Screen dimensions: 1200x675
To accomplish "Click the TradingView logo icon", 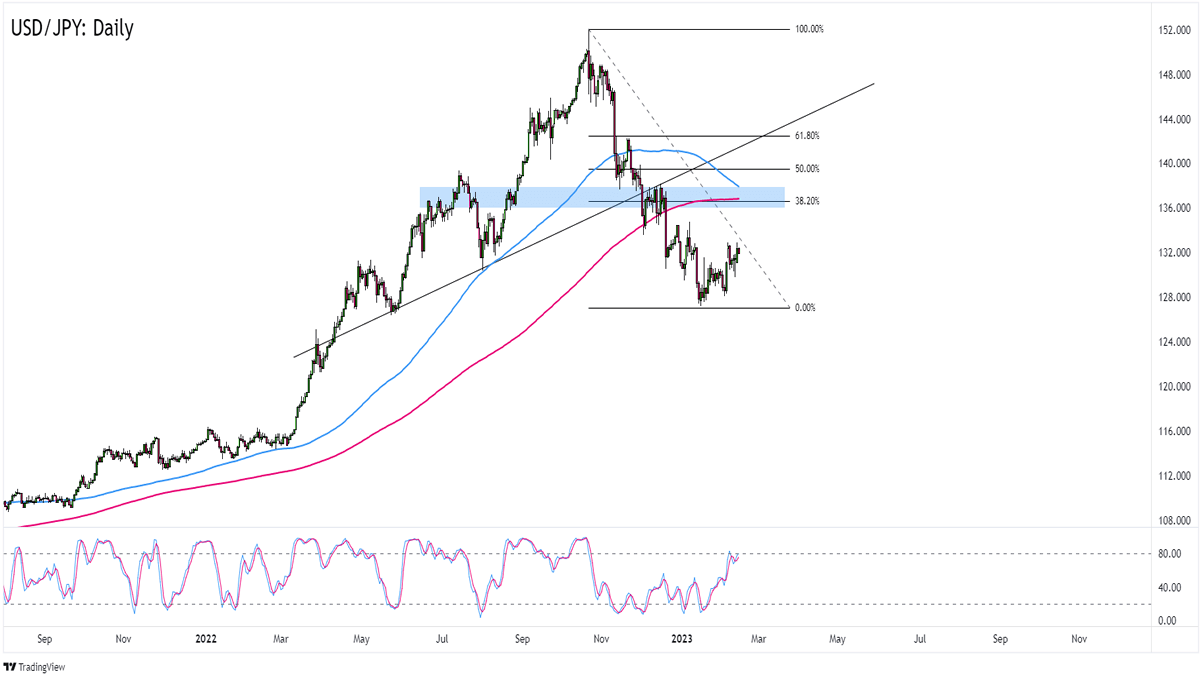I will point(11,666).
